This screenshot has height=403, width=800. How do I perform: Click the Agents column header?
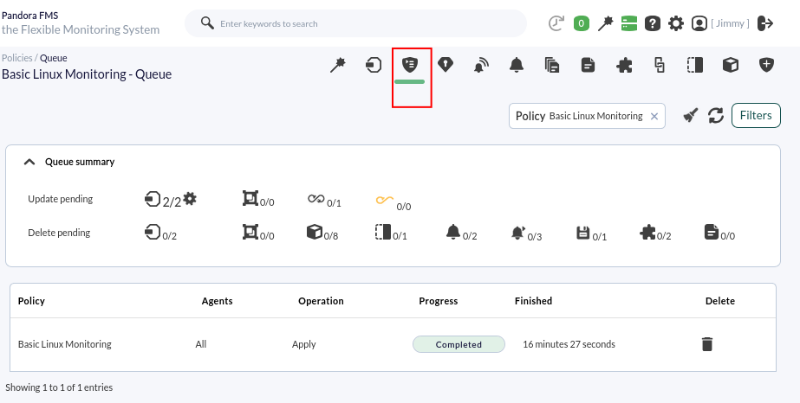click(x=217, y=301)
